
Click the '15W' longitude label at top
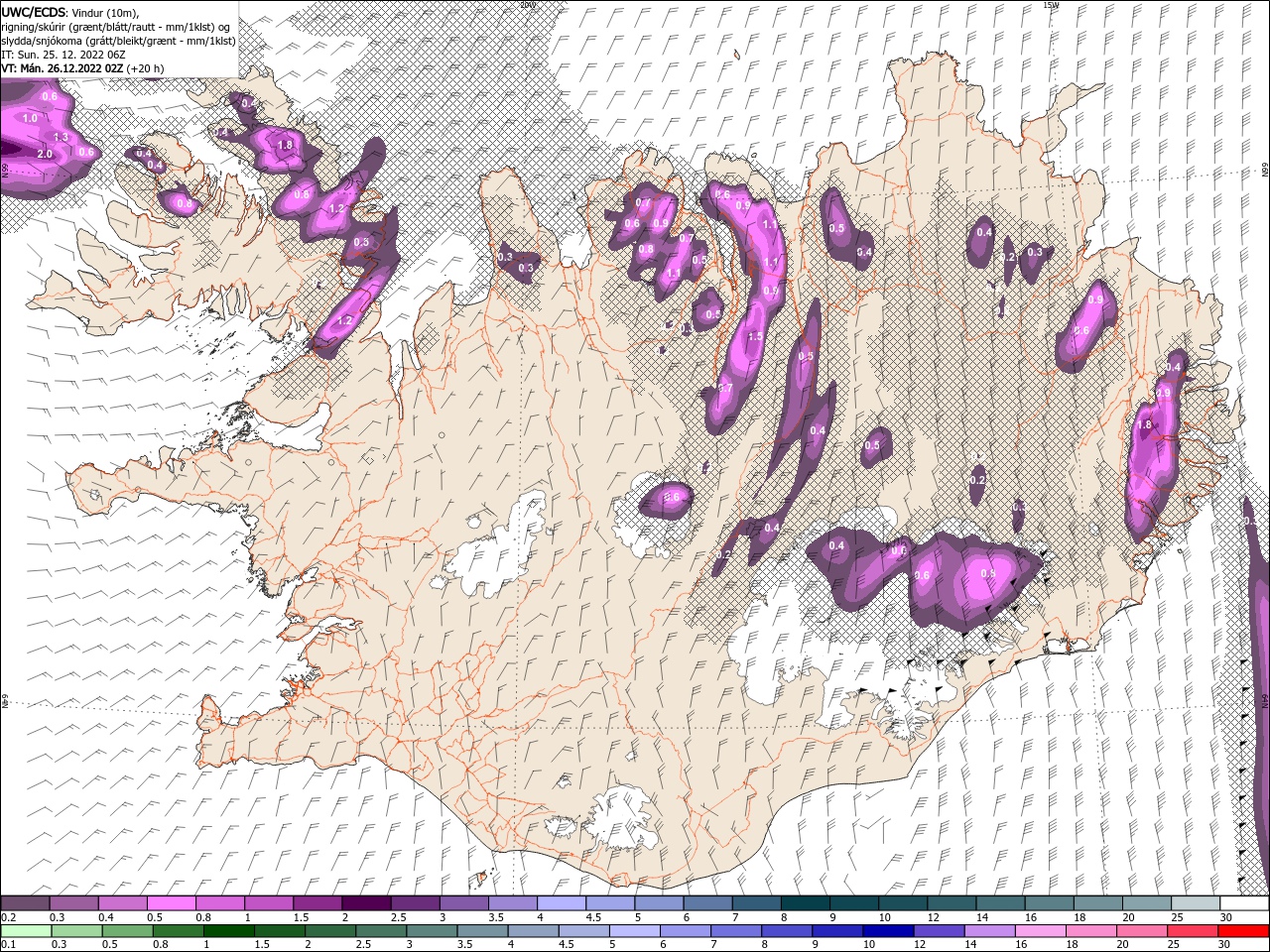click(x=1051, y=5)
